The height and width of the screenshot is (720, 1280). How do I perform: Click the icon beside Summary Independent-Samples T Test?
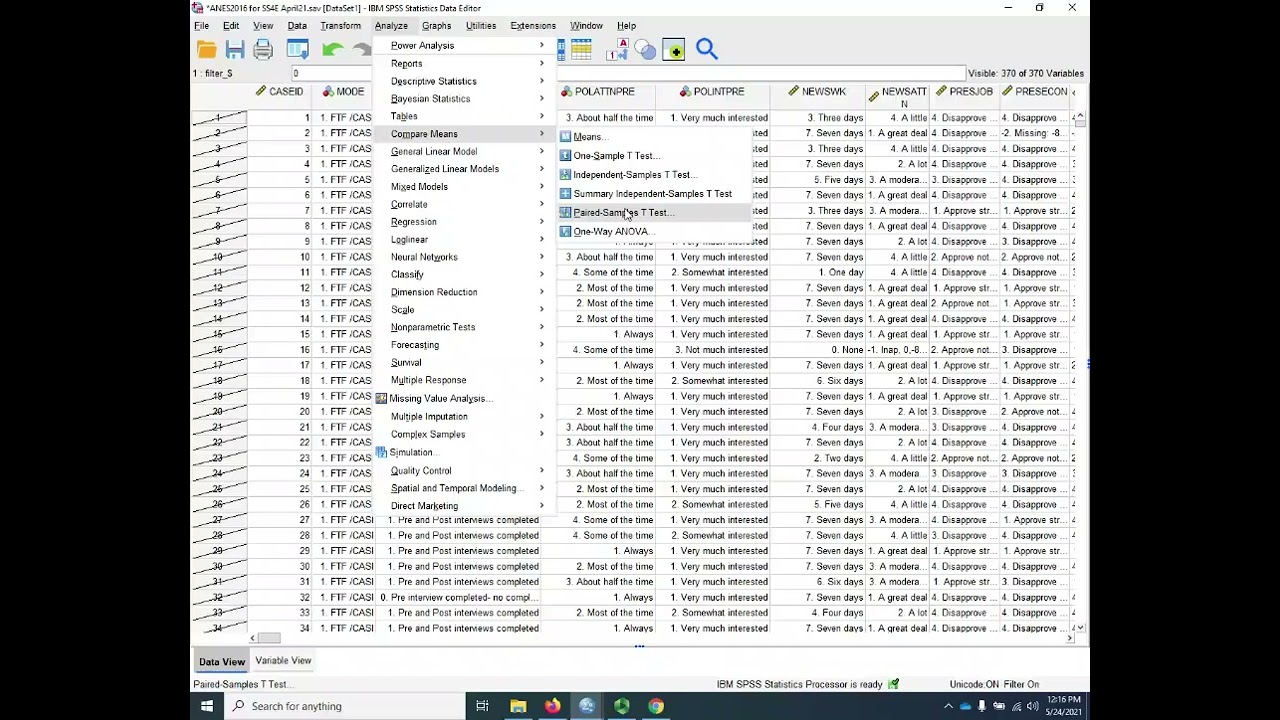click(565, 194)
